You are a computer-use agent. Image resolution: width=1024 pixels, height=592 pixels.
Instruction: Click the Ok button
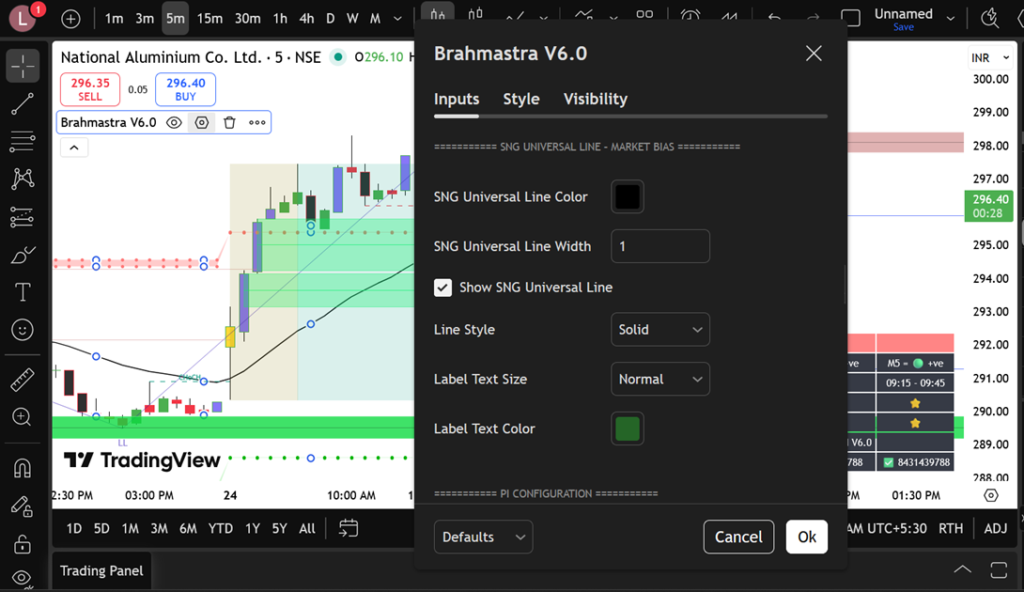[x=806, y=537]
